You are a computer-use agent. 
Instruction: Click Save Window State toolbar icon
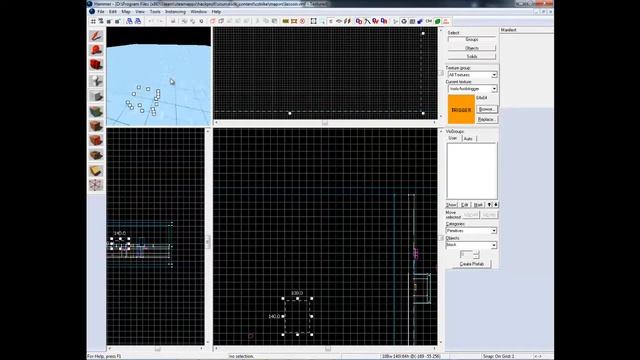138,21
